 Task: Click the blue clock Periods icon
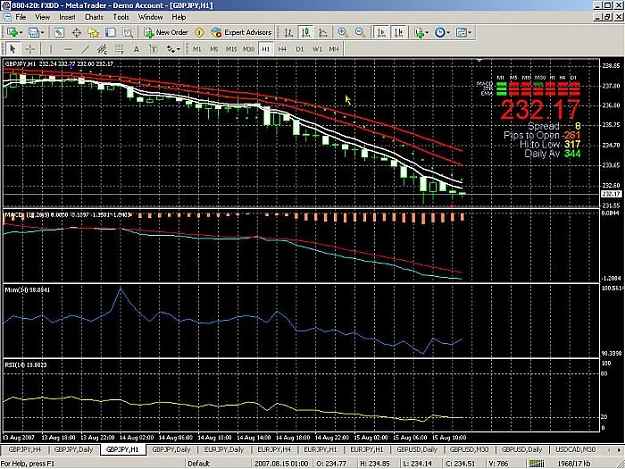(x=440, y=32)
